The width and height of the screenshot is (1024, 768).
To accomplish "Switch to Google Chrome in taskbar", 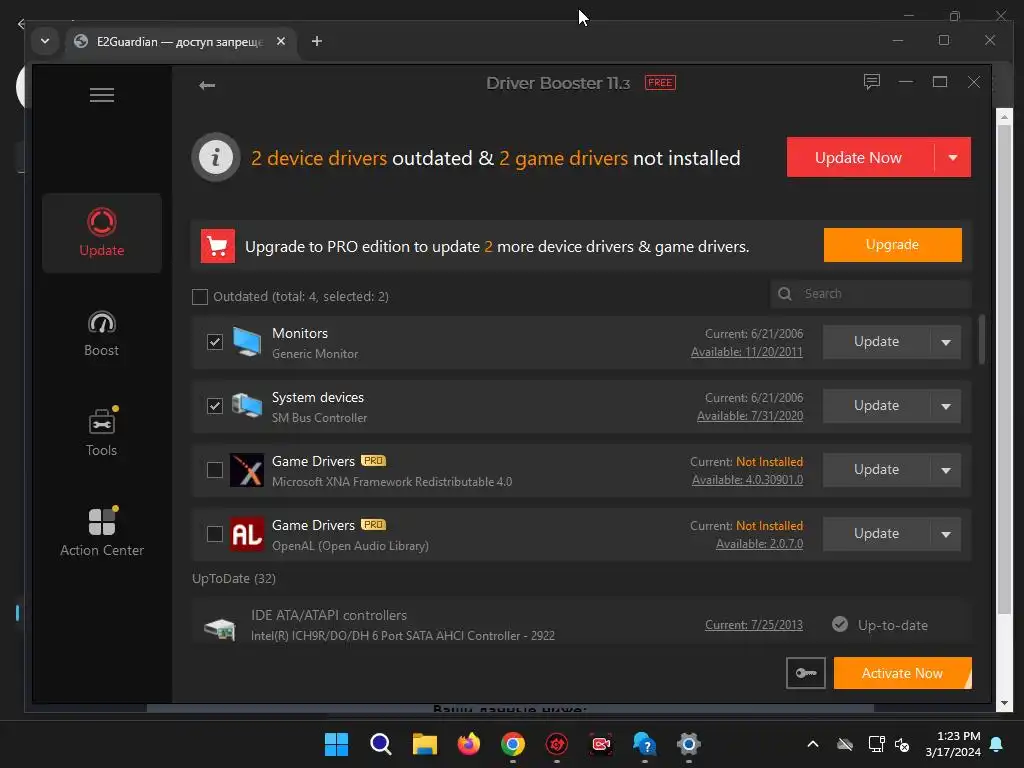I will pos(513,744).
